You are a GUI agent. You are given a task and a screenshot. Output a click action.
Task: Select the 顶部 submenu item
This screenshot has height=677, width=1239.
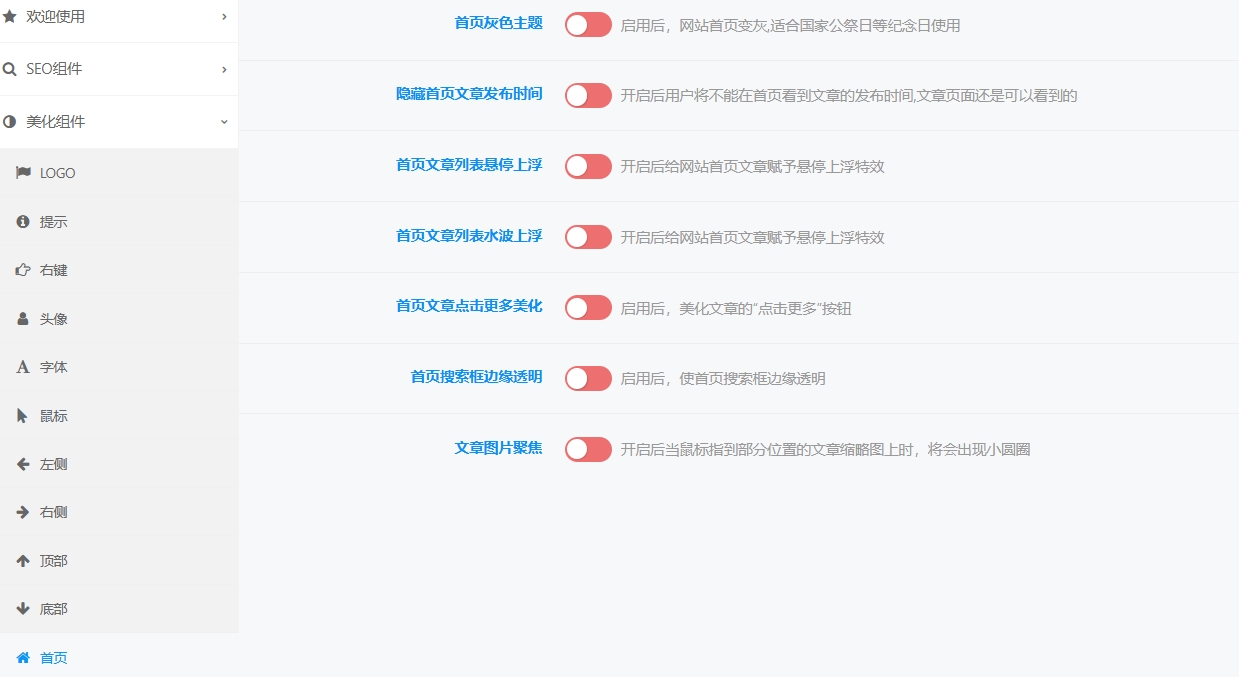pos(119,561)
